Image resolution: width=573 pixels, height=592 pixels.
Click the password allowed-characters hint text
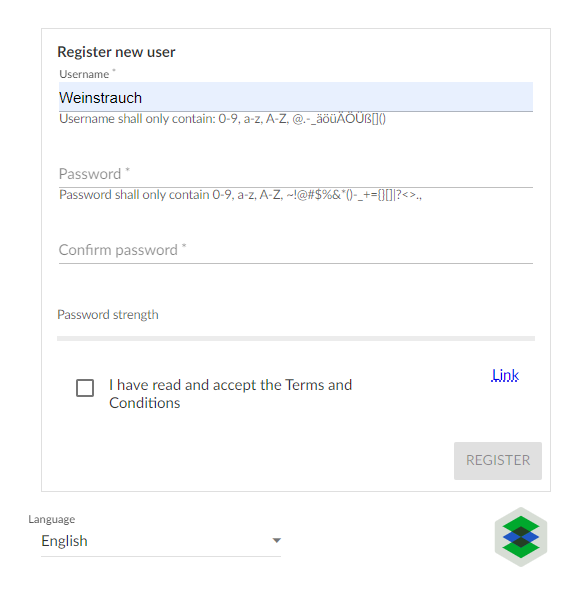click(x=240, y=195)
